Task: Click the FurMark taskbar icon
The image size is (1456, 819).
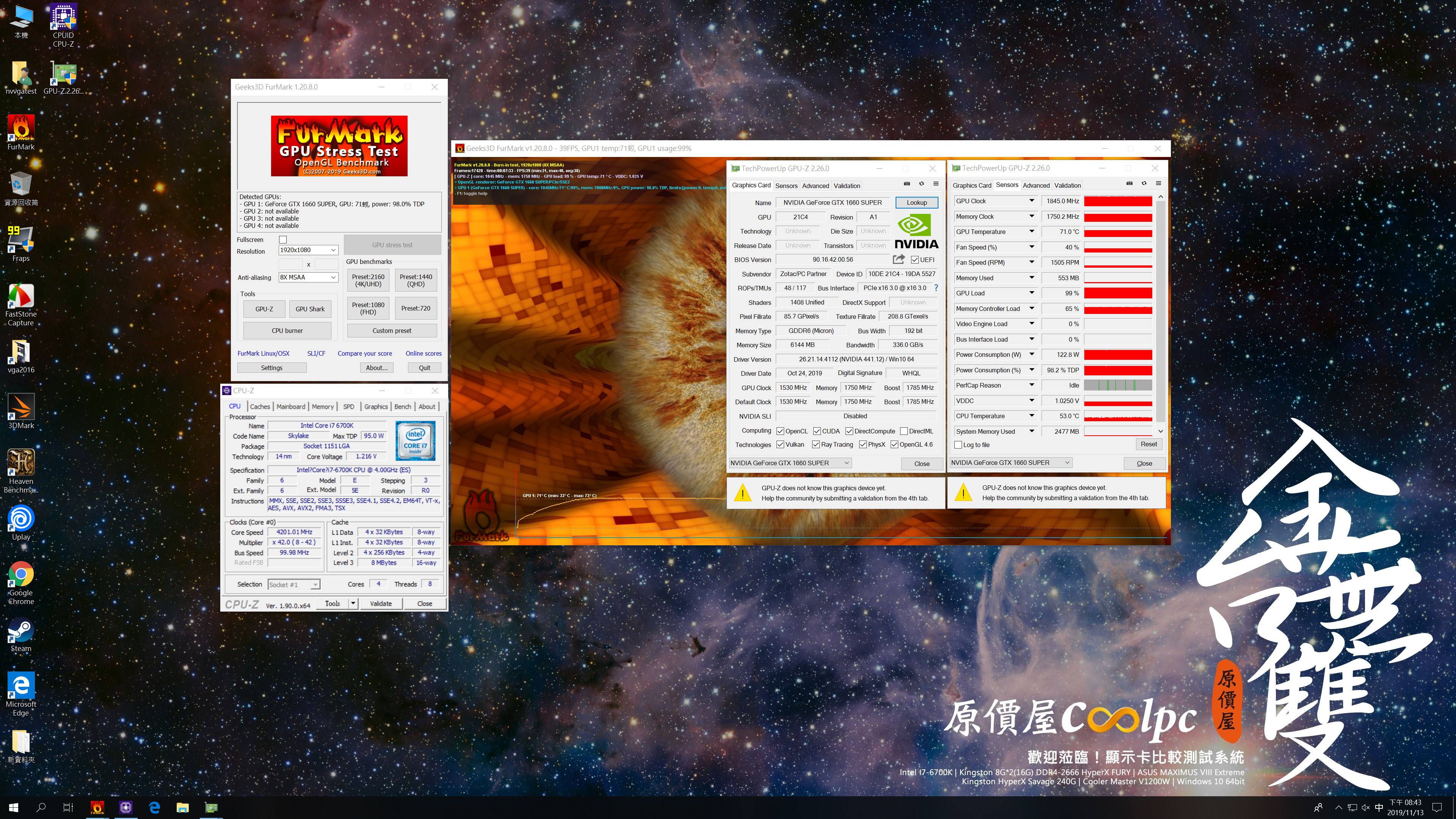Action: click(x=97, y=807)
